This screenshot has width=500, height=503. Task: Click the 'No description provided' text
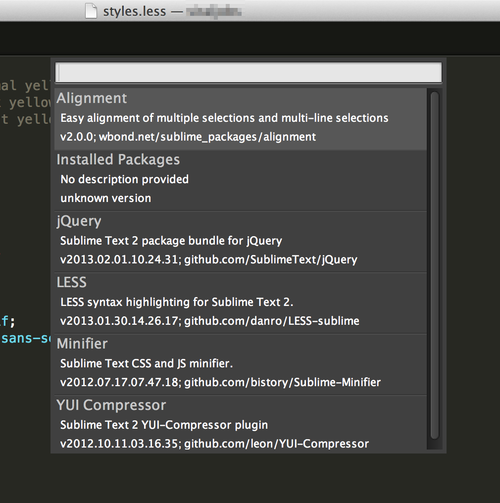[x=124, y=179]
